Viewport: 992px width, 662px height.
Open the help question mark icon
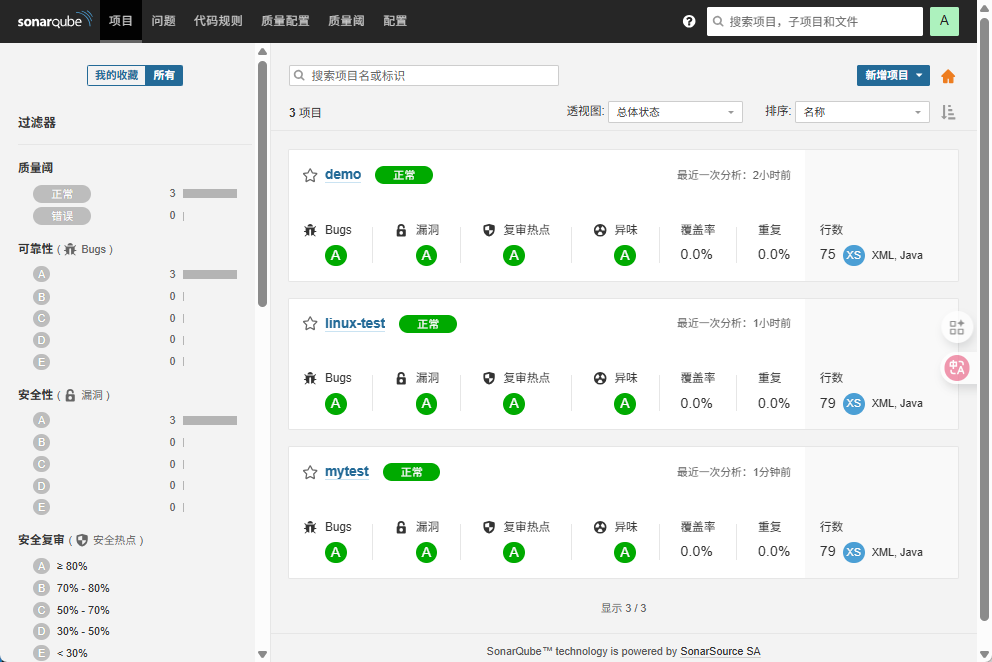tap(689, 22)
